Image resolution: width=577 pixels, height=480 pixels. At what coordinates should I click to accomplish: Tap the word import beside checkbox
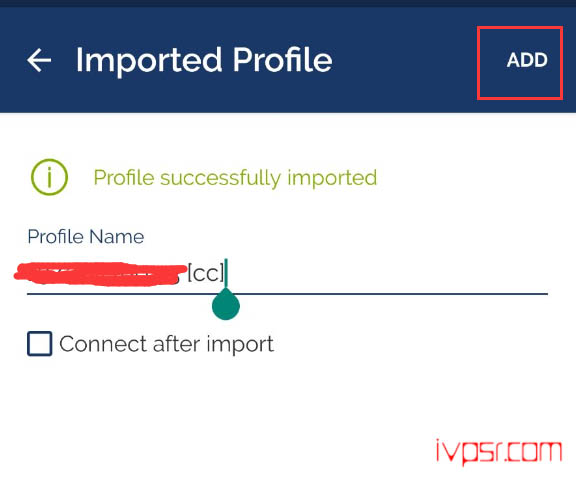tap(240, 345)
